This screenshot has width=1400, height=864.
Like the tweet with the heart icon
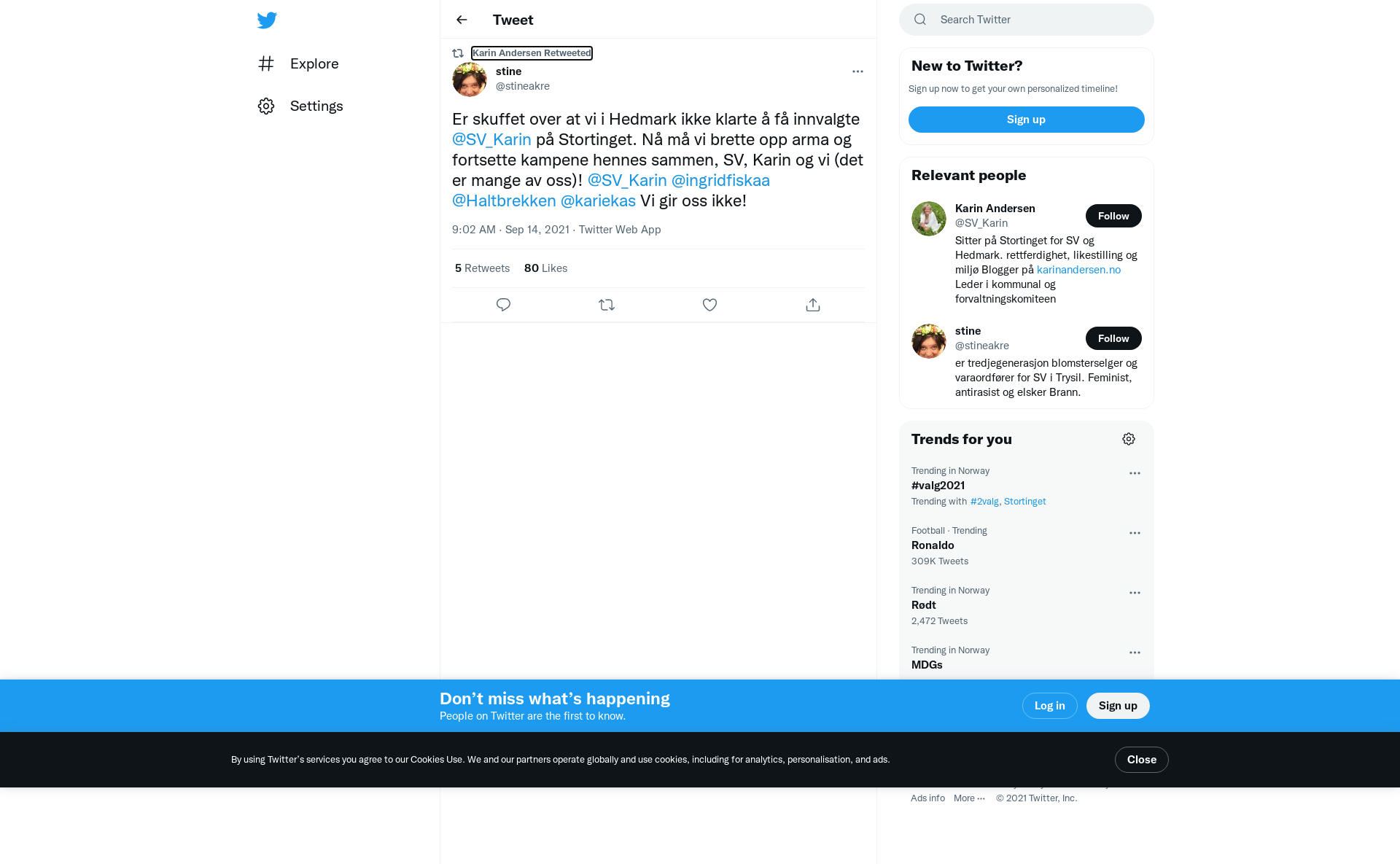709,305
